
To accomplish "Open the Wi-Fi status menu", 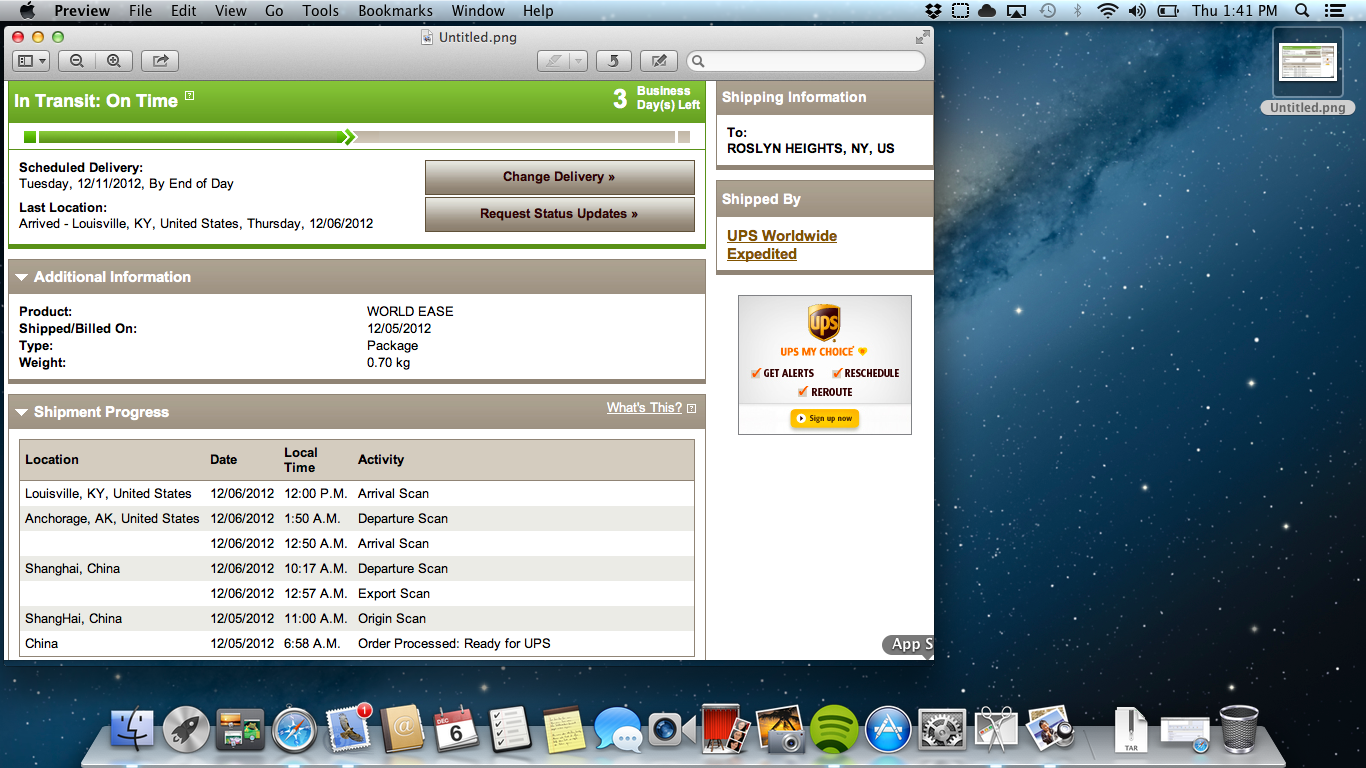I will (1107, 11).
